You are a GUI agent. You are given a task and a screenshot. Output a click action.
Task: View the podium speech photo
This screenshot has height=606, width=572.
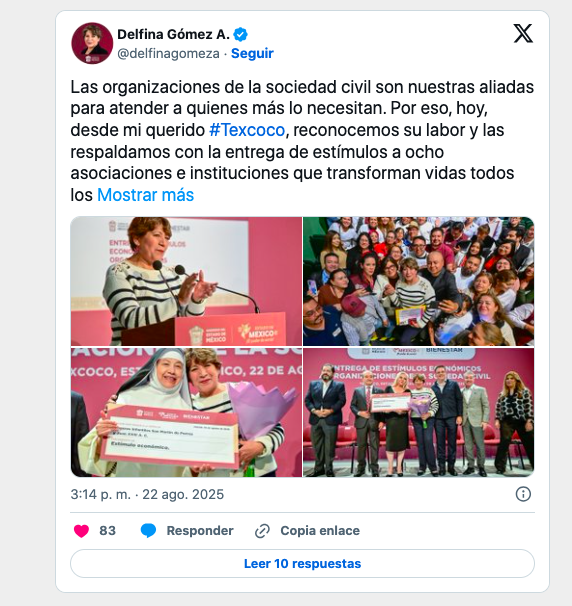coord(186,281)
